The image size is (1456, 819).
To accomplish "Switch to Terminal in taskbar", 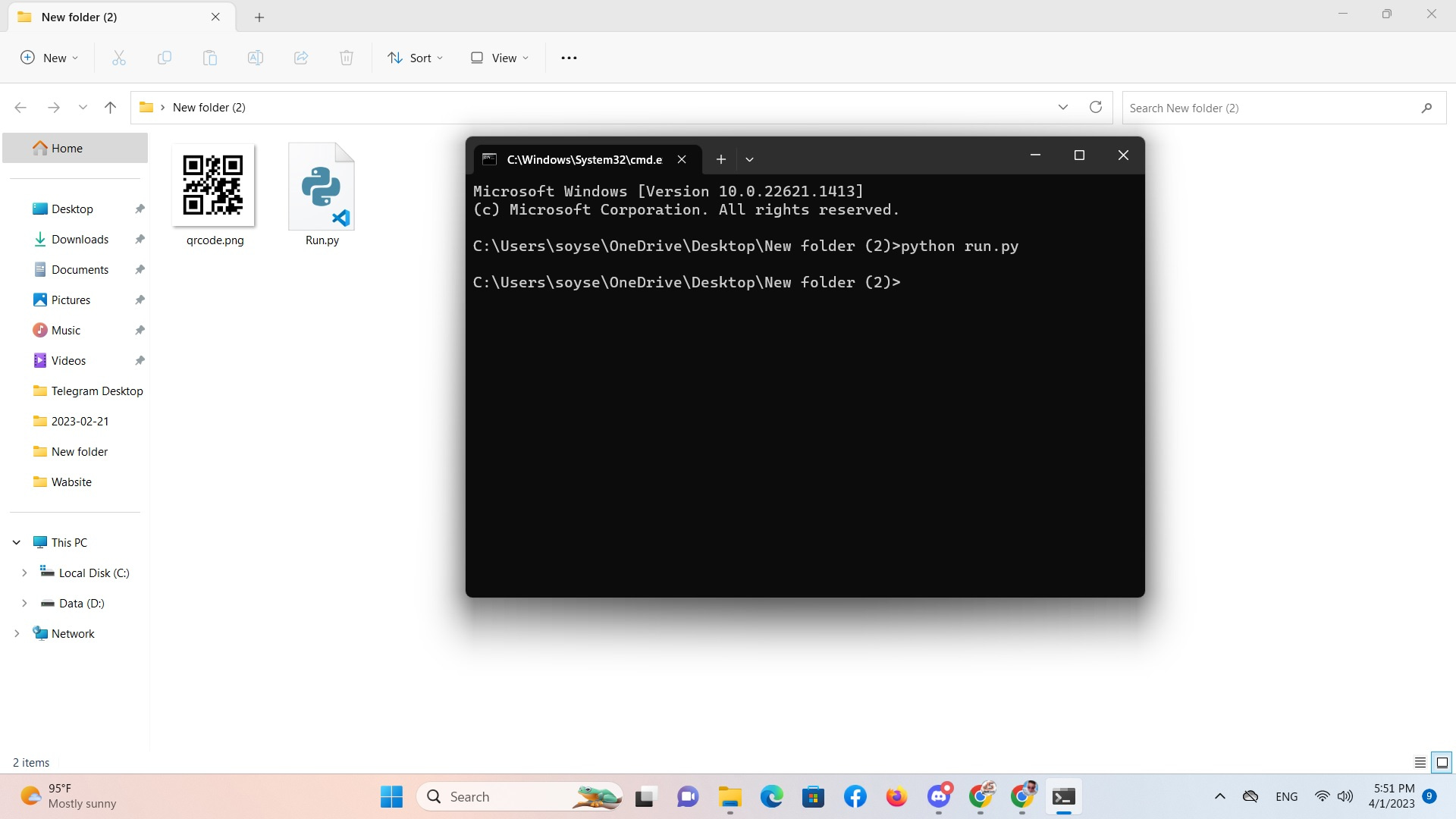I will (x=1063, y=796).
